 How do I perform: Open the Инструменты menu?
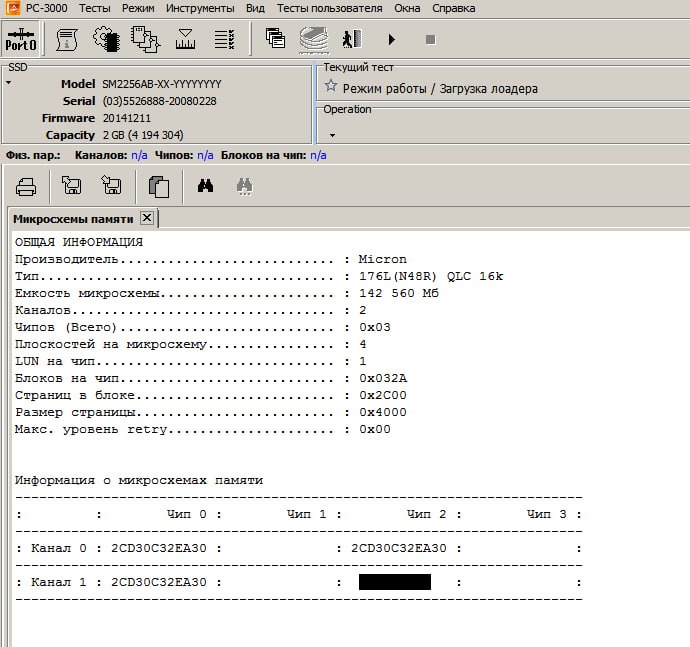[x=200, y=8]
